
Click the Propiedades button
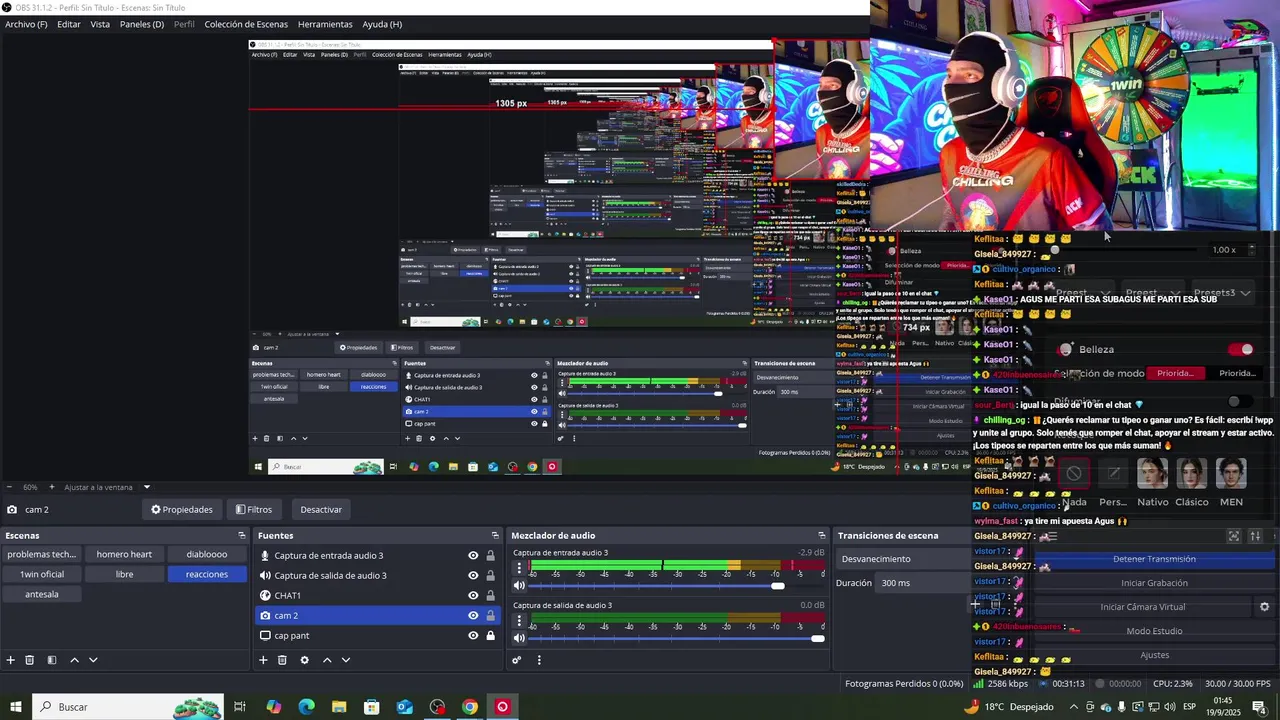coord(182,510)
